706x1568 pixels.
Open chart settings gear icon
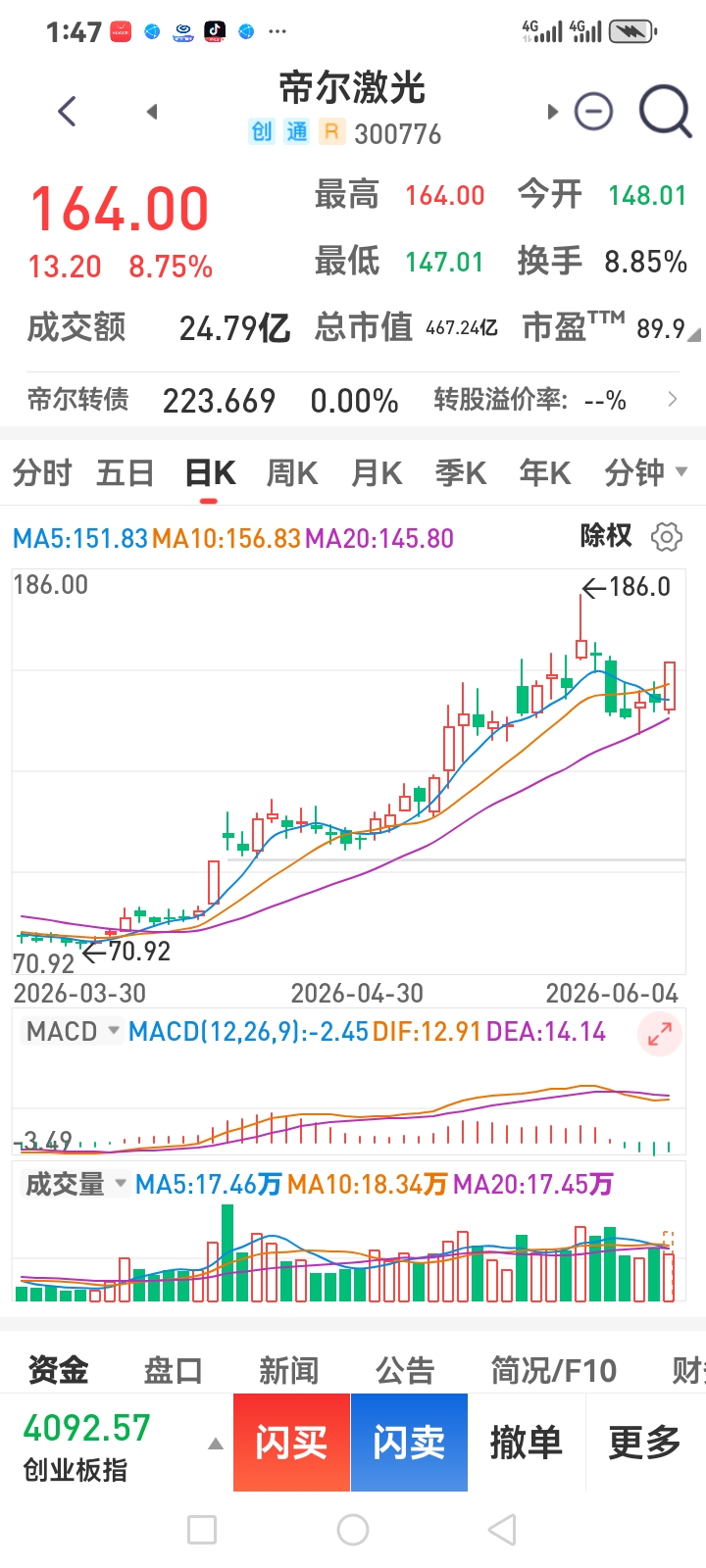click(x=667, y=536)
